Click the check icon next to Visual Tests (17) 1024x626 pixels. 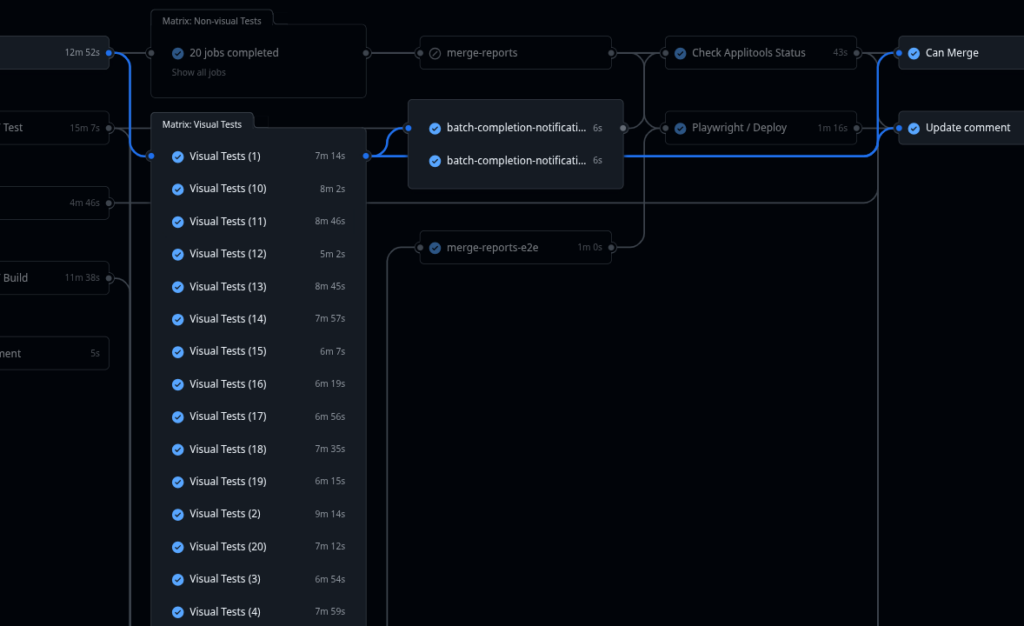tap(178, 417)
